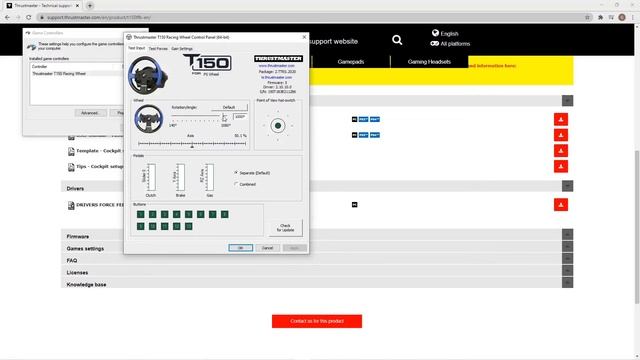Click the Clutch pedal level bar
Image resolution: width=640 pixels, height=360 pixels.
click(151, 177)
